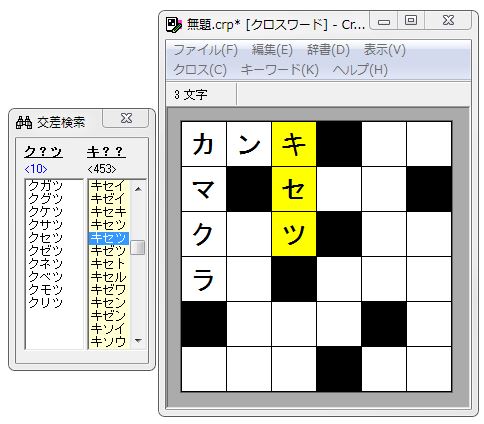Select キセル in the キ?? list
The height and width of the screenshot is (424, 484).
click(108, 276)
